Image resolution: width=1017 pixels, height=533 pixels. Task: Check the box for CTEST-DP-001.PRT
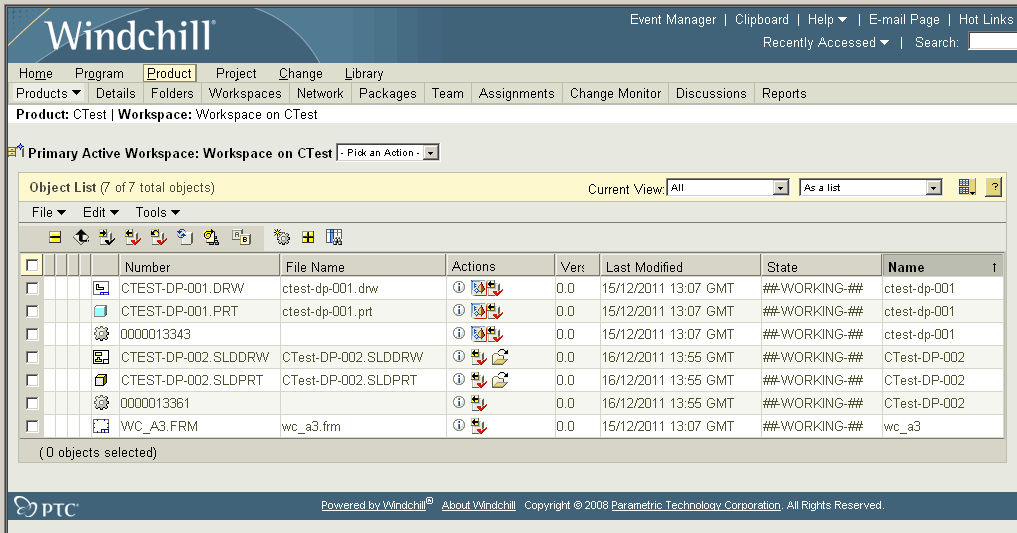32,311
